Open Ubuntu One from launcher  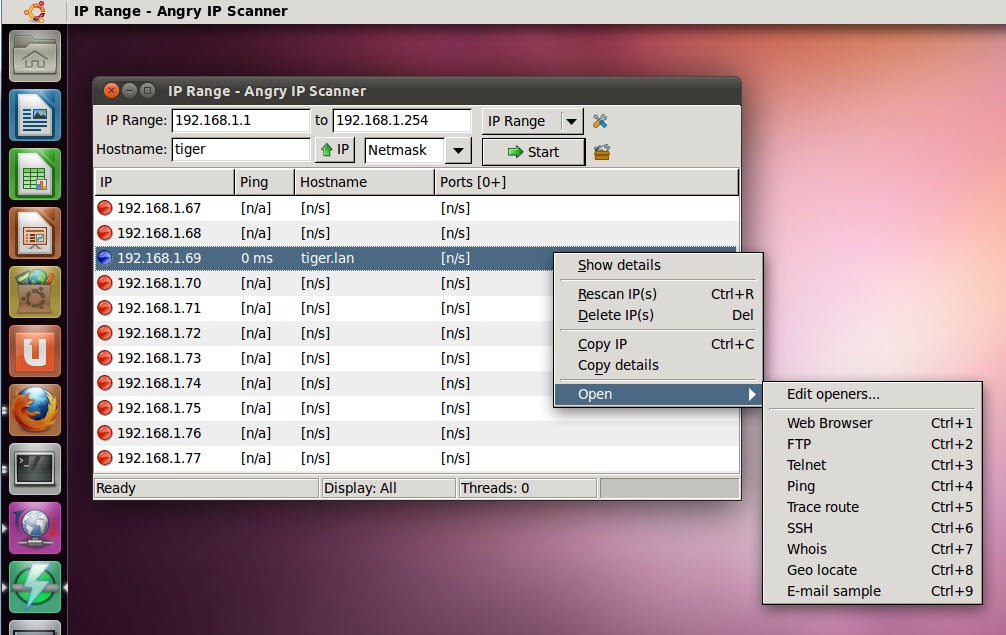coord(35,351)
